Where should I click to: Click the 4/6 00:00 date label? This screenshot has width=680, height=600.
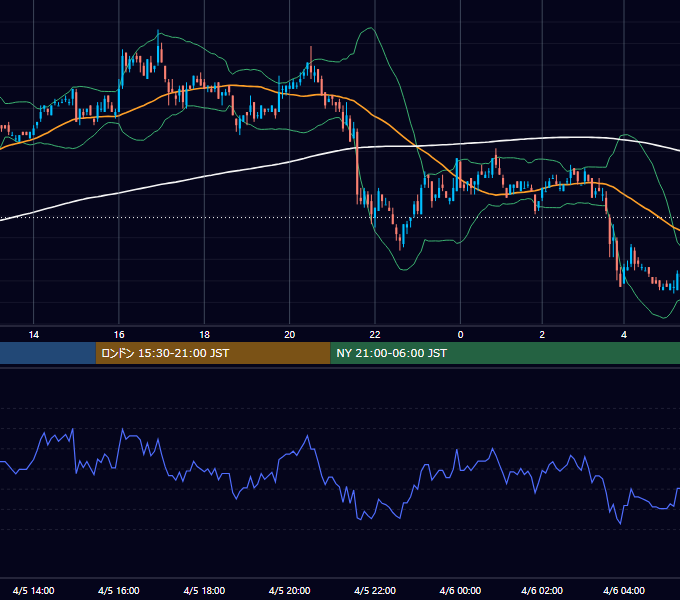(460, 590)
